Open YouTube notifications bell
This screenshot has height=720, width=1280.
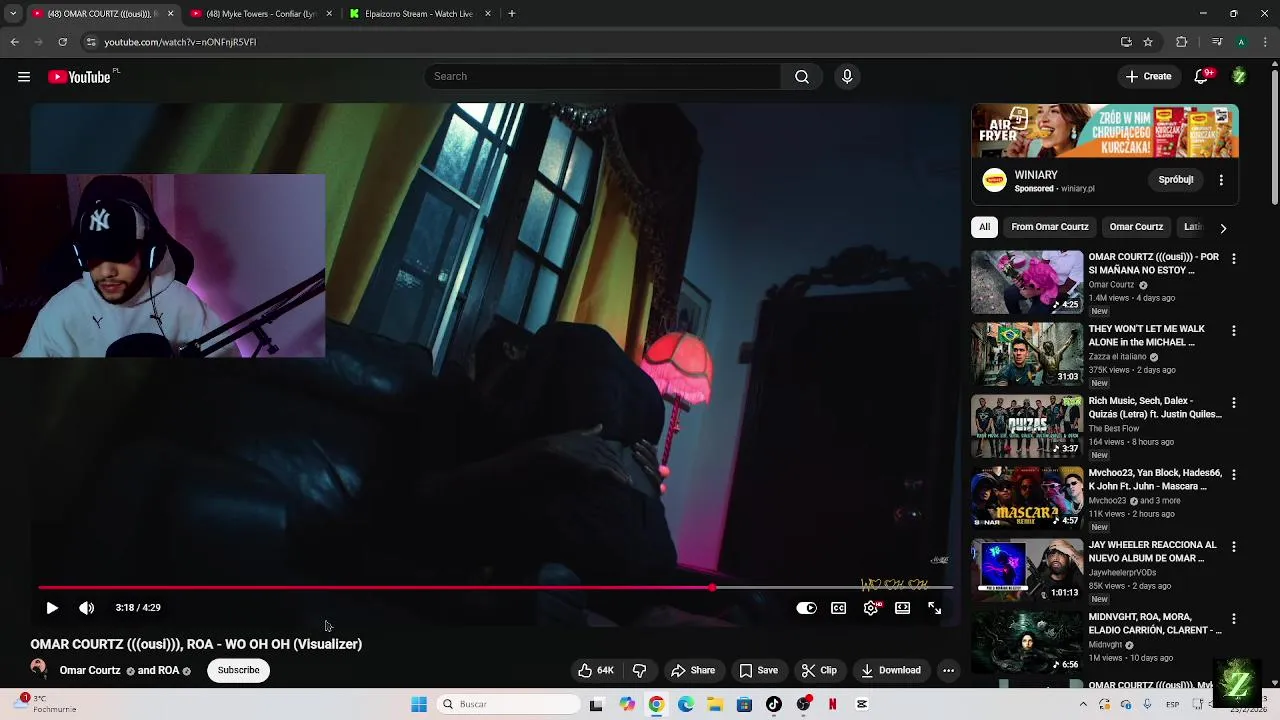tap(1202, 77)
